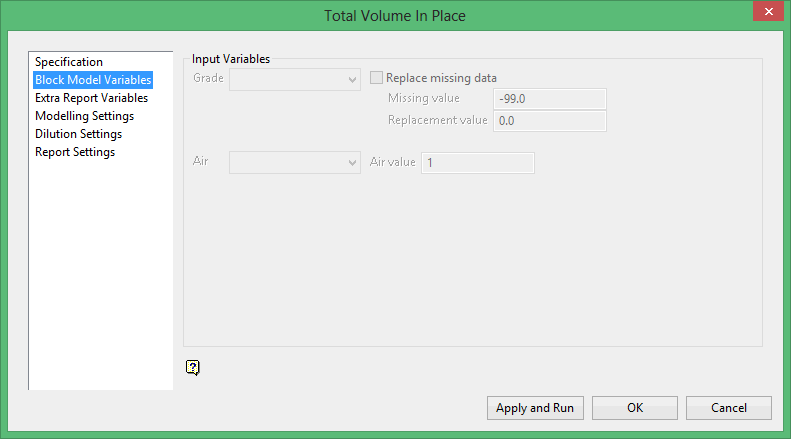Select Specification in the left panel
This screenshot has width=791, height=439.
69,62
